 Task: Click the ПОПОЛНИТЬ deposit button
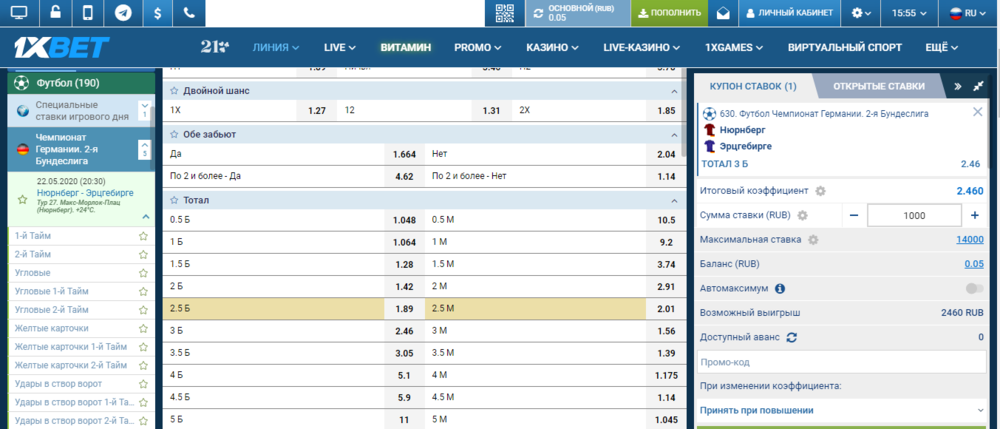tap(669, 13)
